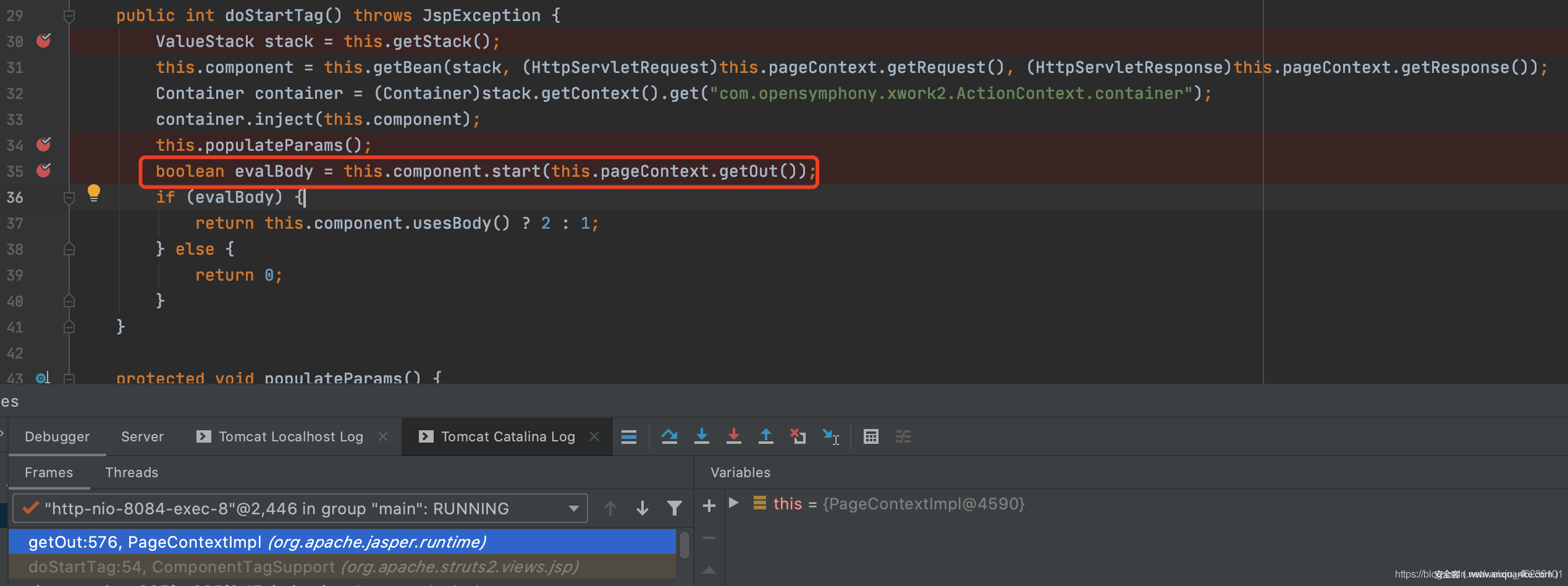Open the thread selector dropdown for http-nio-8084-exec-8
This screenshot has width=1568, height=586.
(300, 508)
